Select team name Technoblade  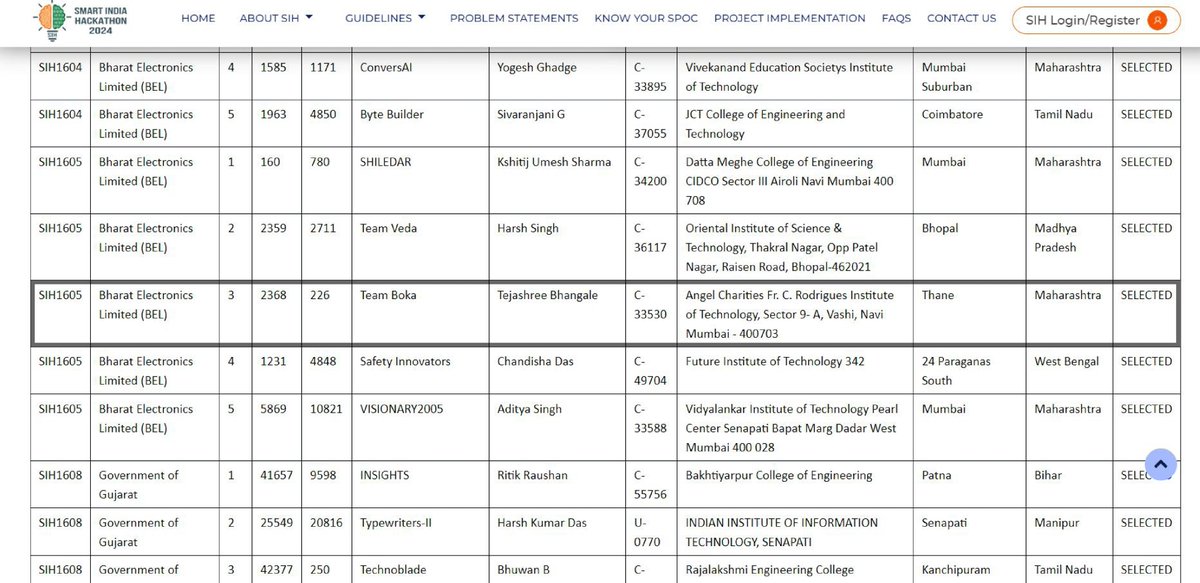pos(394,569)
